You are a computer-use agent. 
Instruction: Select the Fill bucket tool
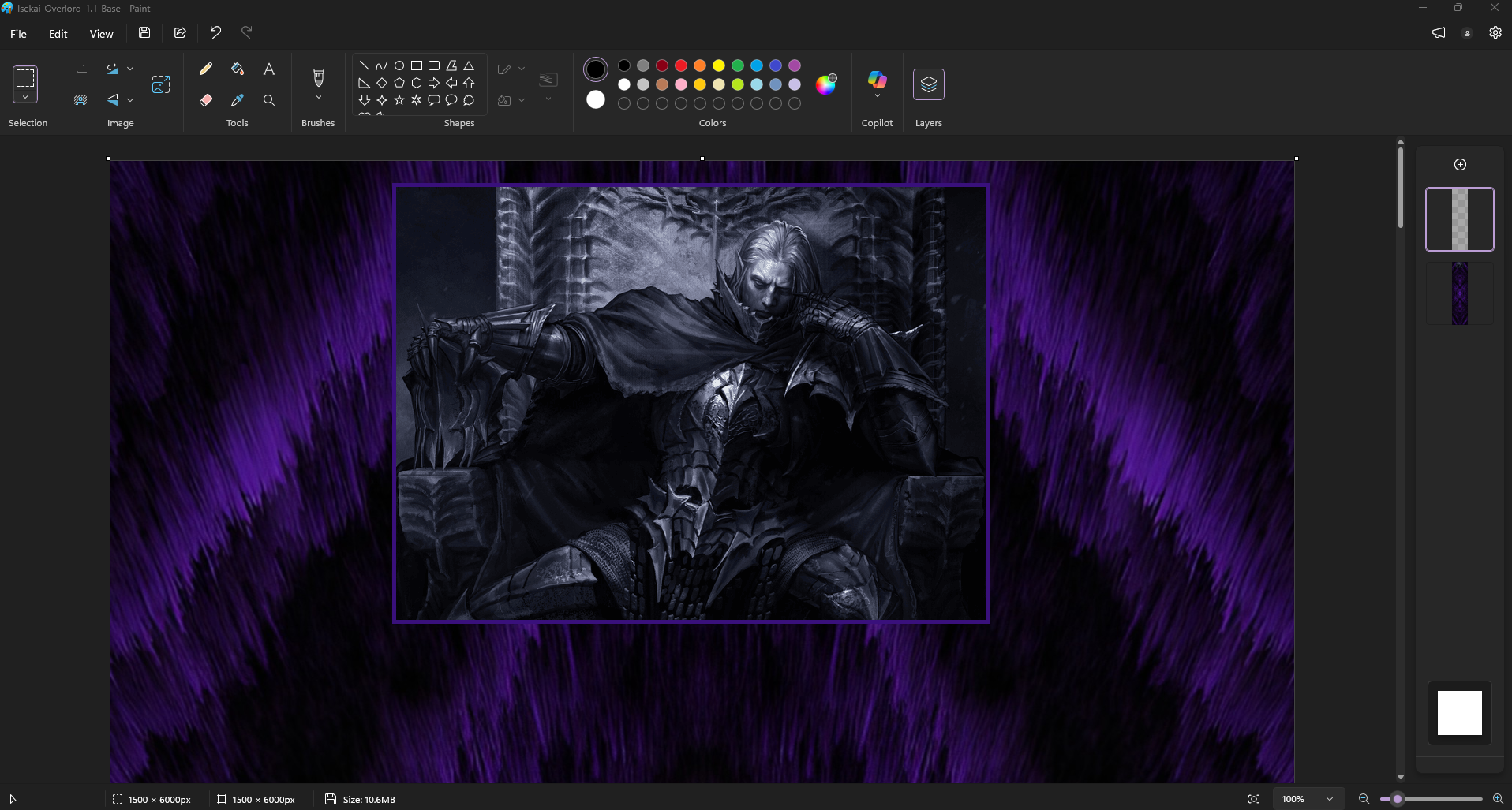[x=238, y=69]
